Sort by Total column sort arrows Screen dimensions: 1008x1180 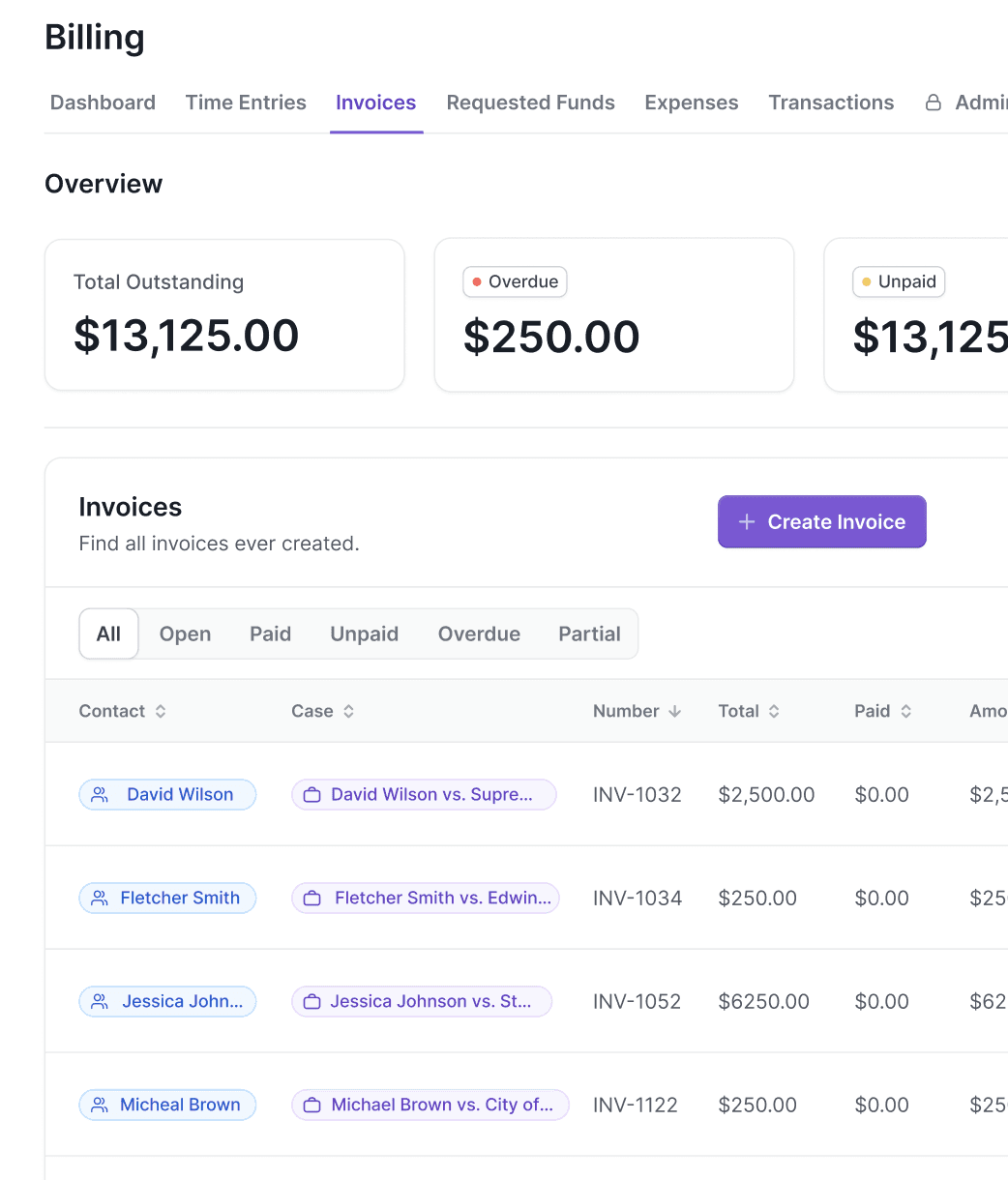tap(774, 711)
